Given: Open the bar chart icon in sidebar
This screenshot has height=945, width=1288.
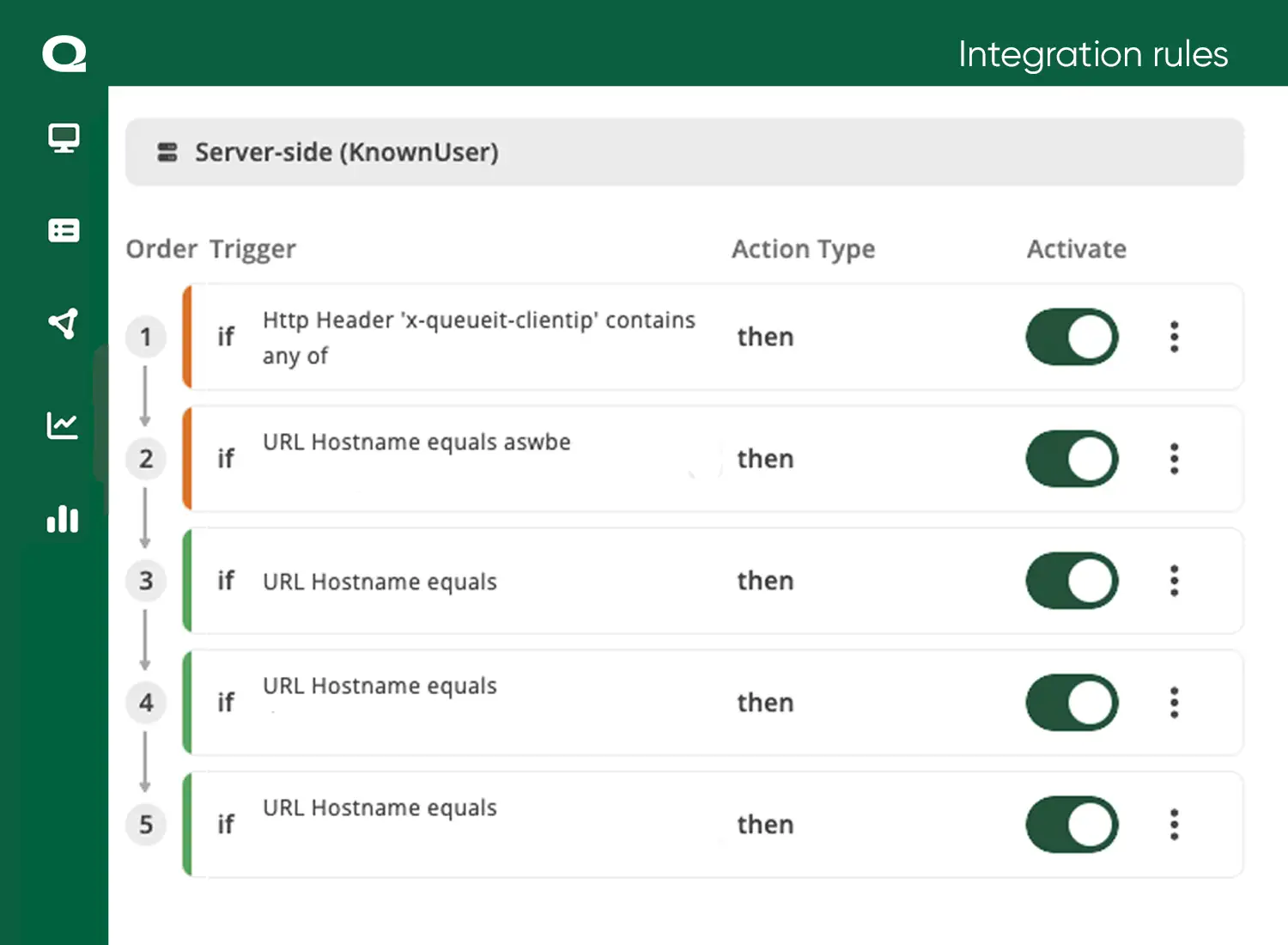Looking at the screenshot, I should click(x=63, y=518).
